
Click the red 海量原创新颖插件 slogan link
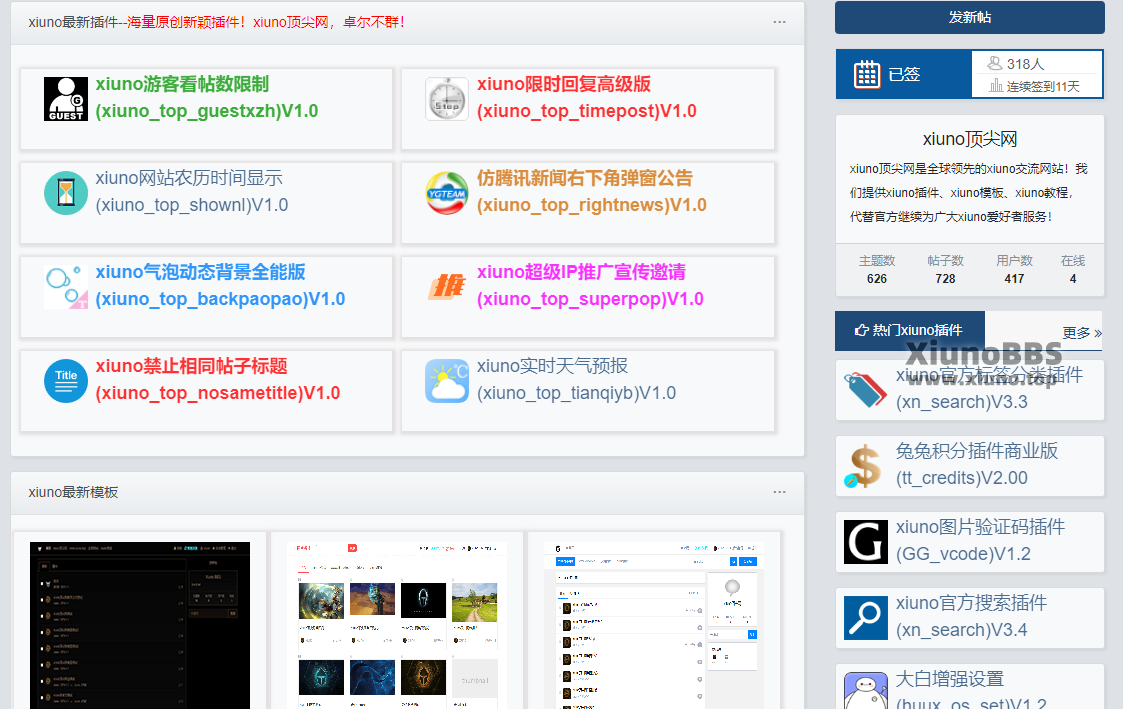(x=266, y=22)
